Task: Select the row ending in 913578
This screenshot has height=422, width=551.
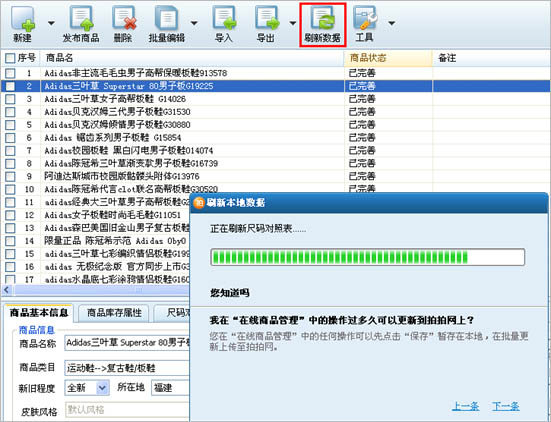Action: (276, 73)
